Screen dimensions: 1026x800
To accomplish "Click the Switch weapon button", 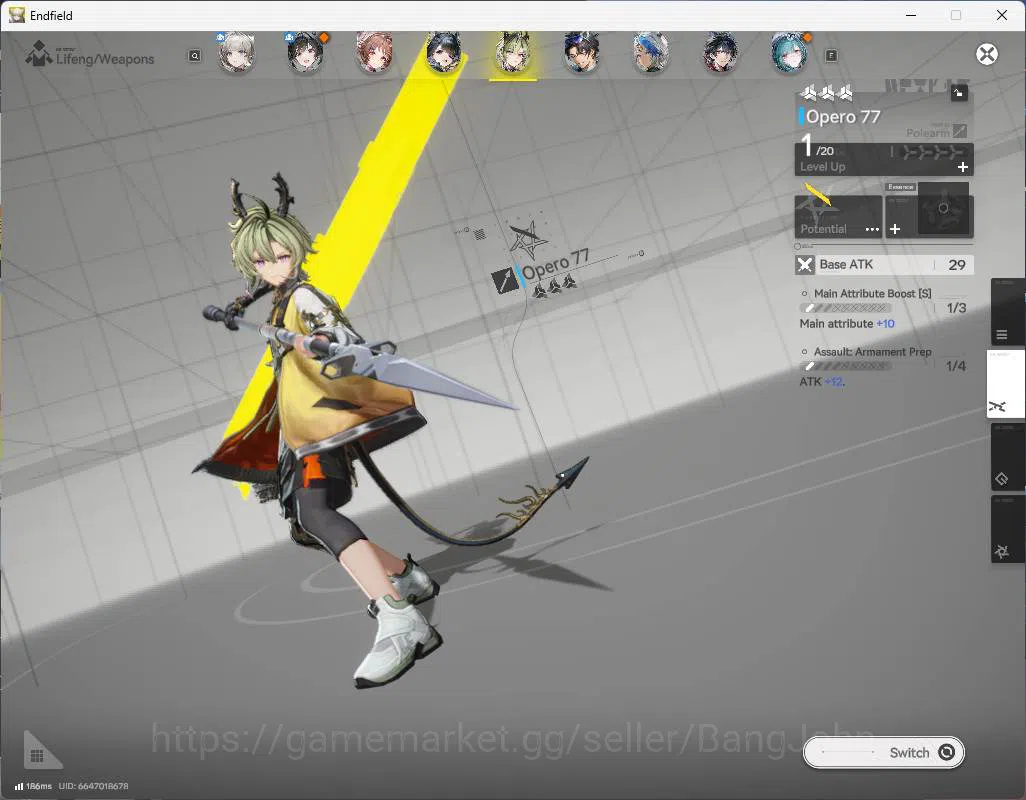I will click(883, 753).
